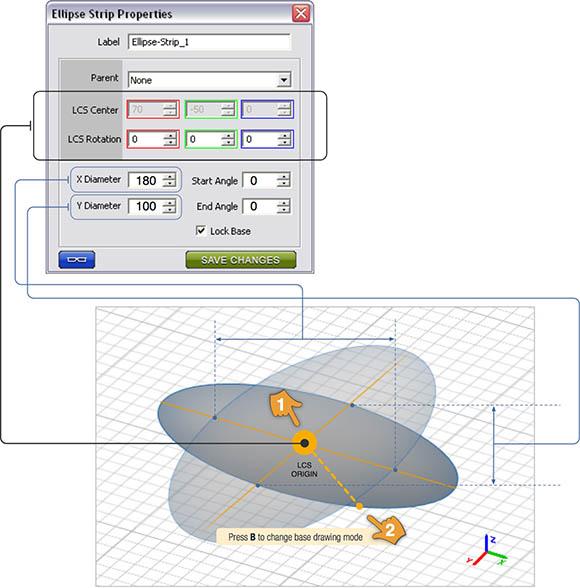580x588 pixels.
Task: Click the 'Y Diameter' label
Action: coord(99,206)
